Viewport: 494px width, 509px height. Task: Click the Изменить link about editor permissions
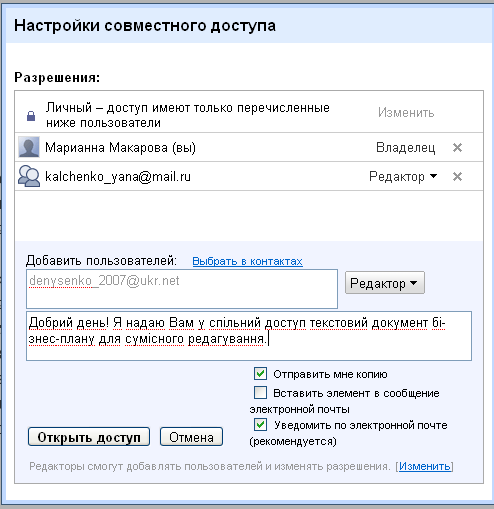425,466
